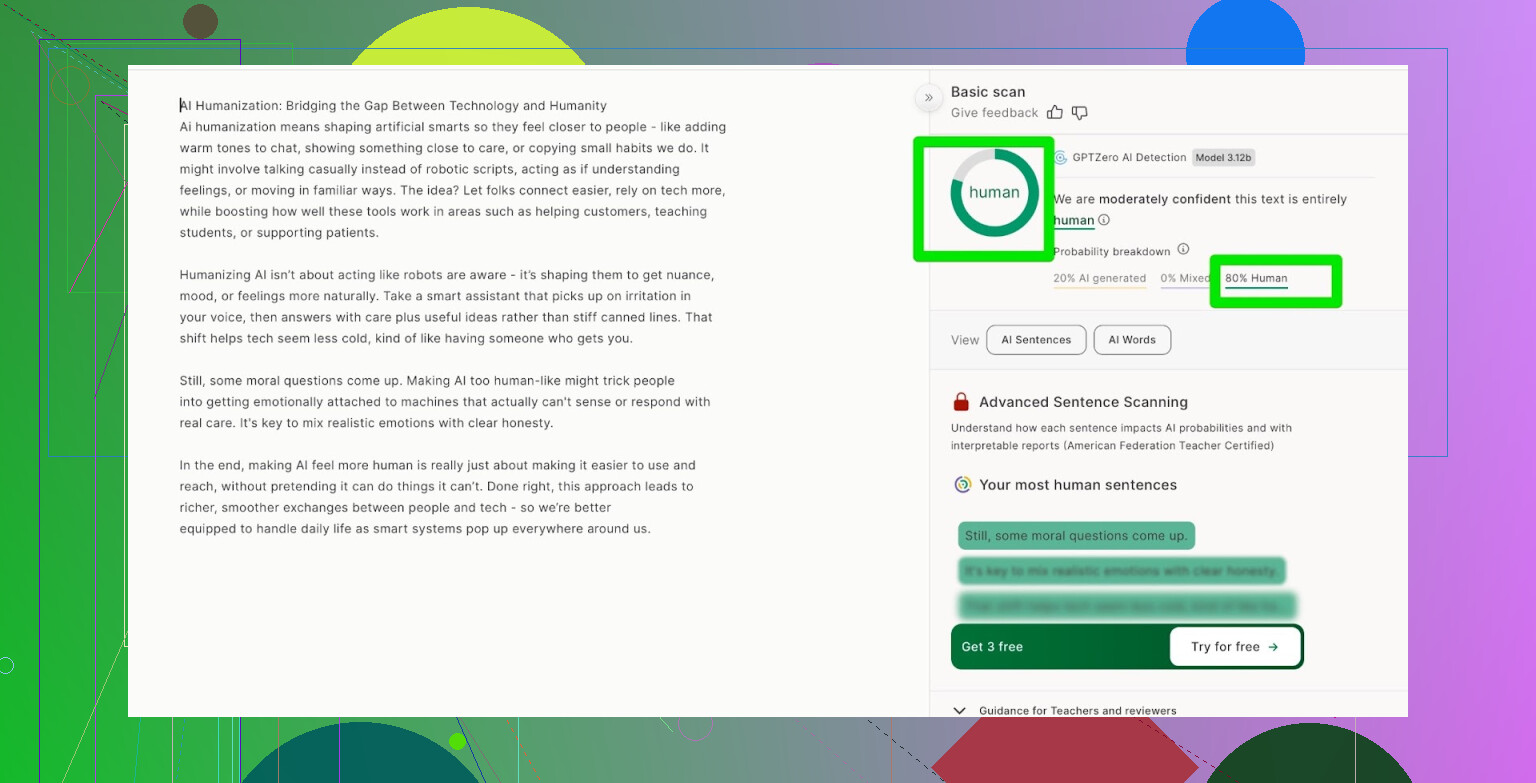Collapse the results panel with double-chevron icon

tap(928, 97)
